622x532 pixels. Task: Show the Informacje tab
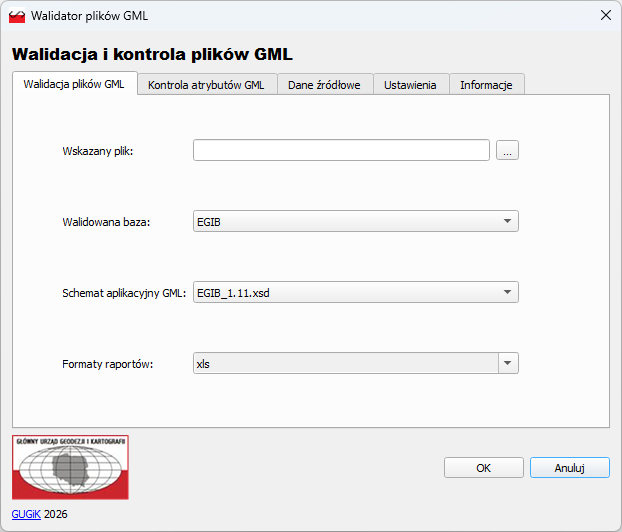(x=486, y=85)
